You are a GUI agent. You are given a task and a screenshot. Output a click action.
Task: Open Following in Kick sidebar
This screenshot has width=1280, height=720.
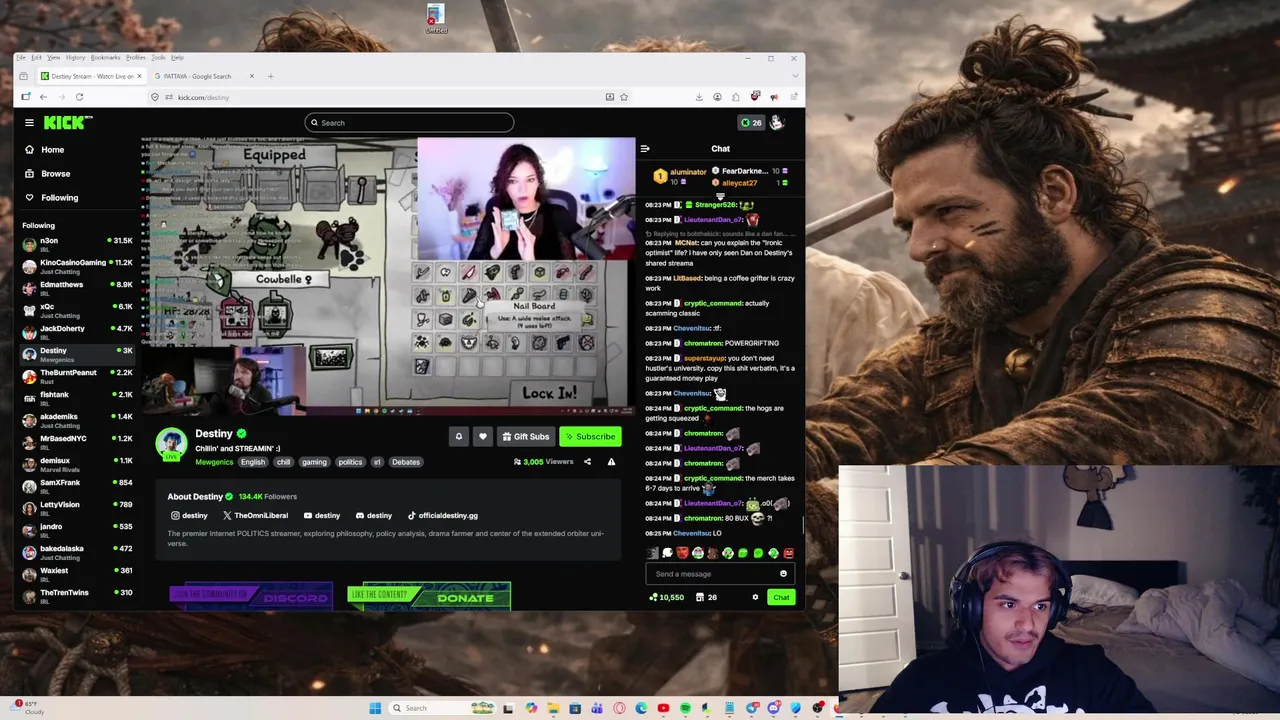[x=59, y=198]
